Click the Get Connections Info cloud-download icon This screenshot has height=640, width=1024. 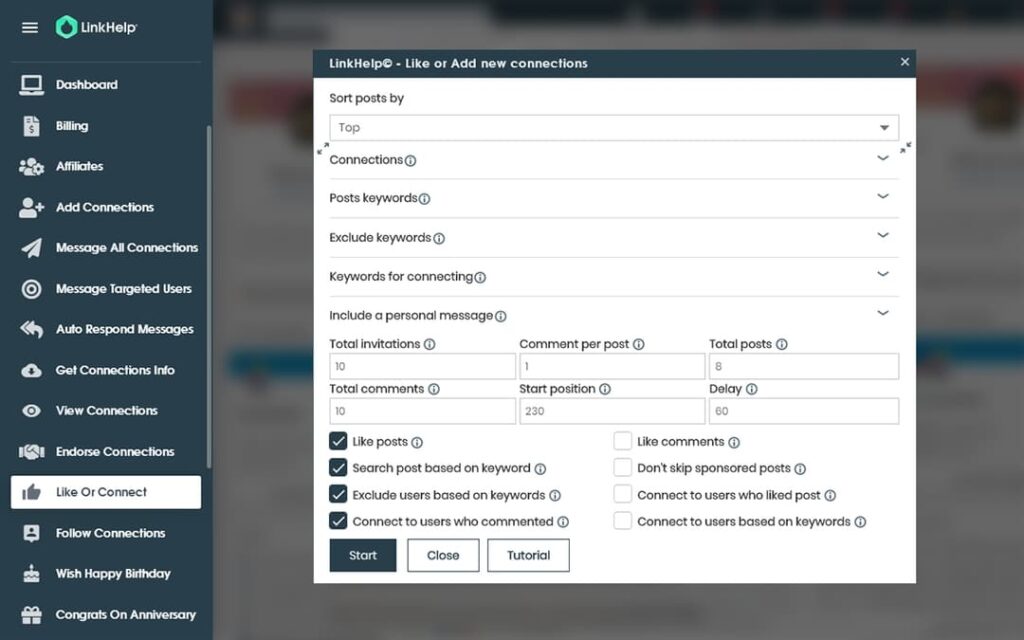pos(31,371)
